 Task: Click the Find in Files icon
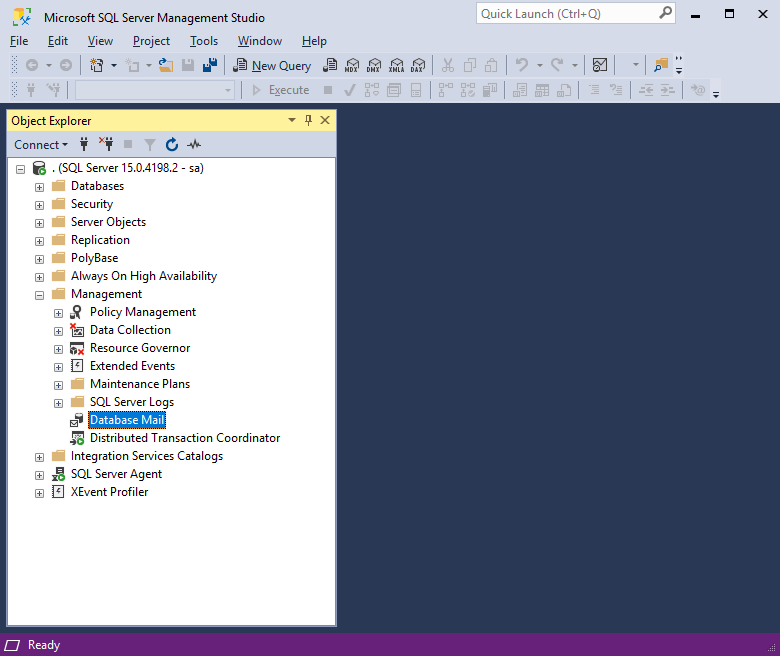pyautogui.click(x=661, y=65)
